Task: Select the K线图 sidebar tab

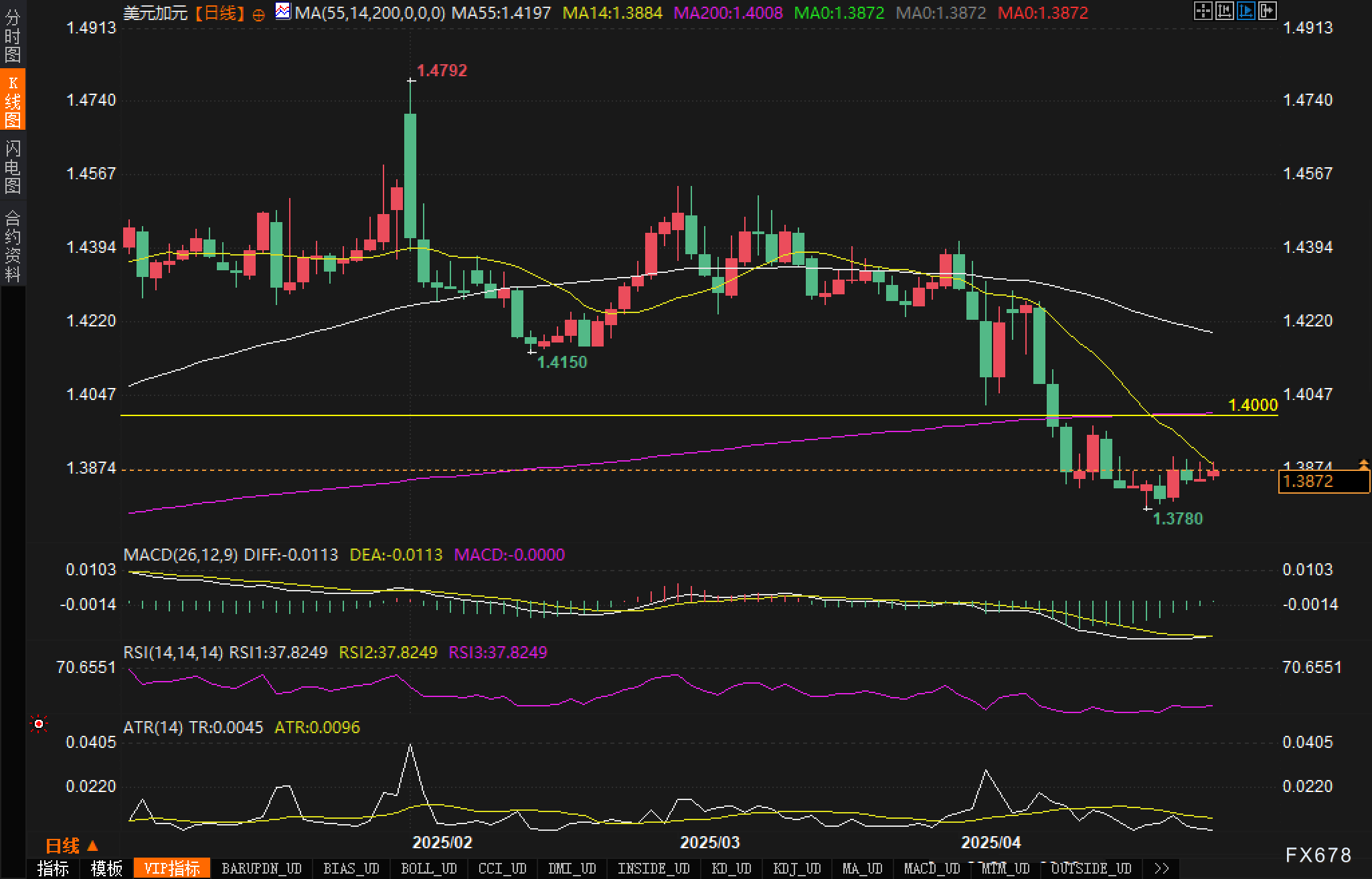Action: pyautogui.click(x=12, y=100)
